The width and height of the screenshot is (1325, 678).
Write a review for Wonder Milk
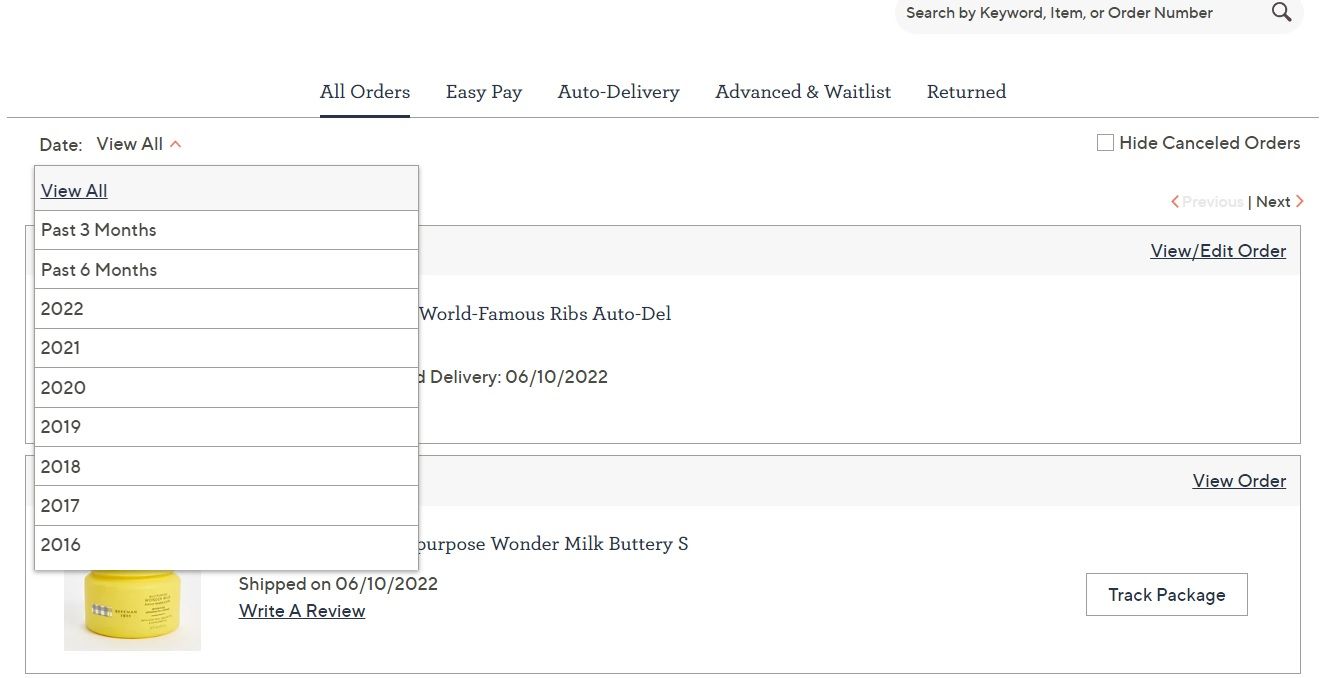301,610
